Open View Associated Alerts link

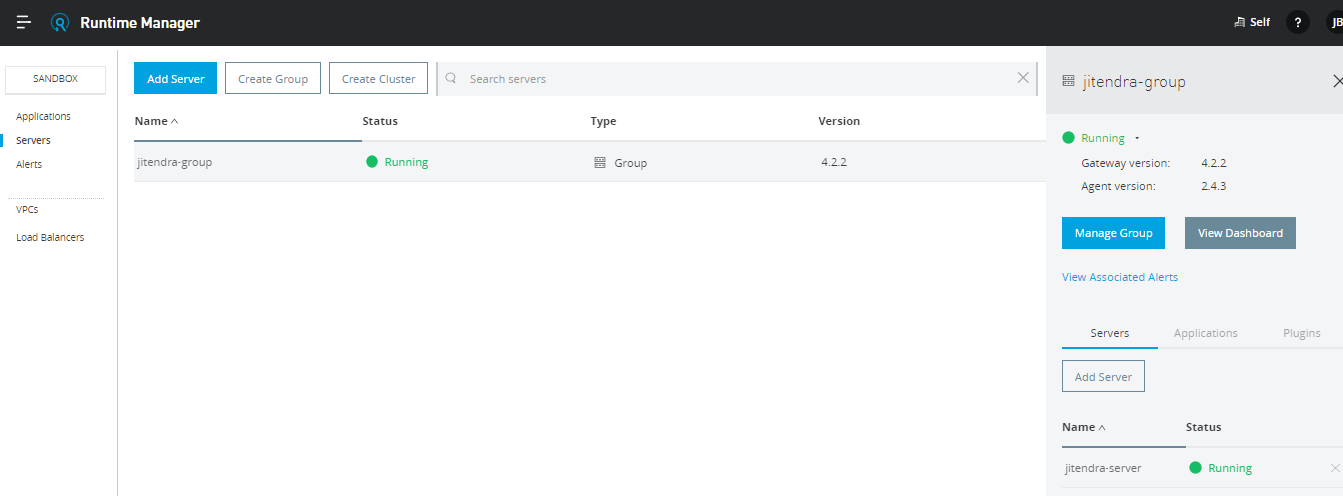tap(1120, 277)
